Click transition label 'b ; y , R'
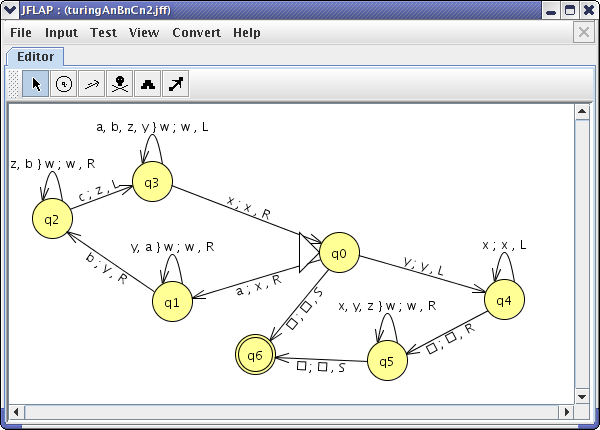 pyautogui.click(x=106, y=268)
